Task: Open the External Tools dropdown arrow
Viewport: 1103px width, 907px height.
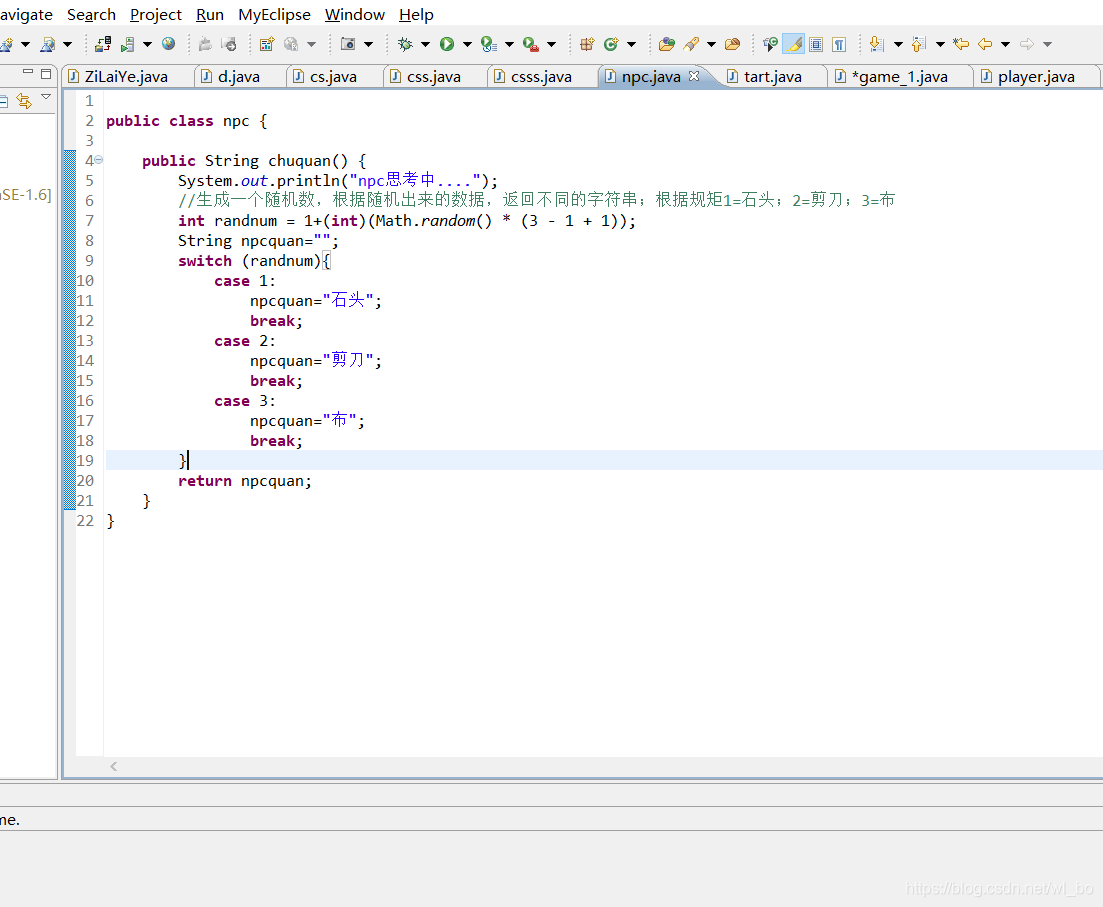Action: [552, 44]
